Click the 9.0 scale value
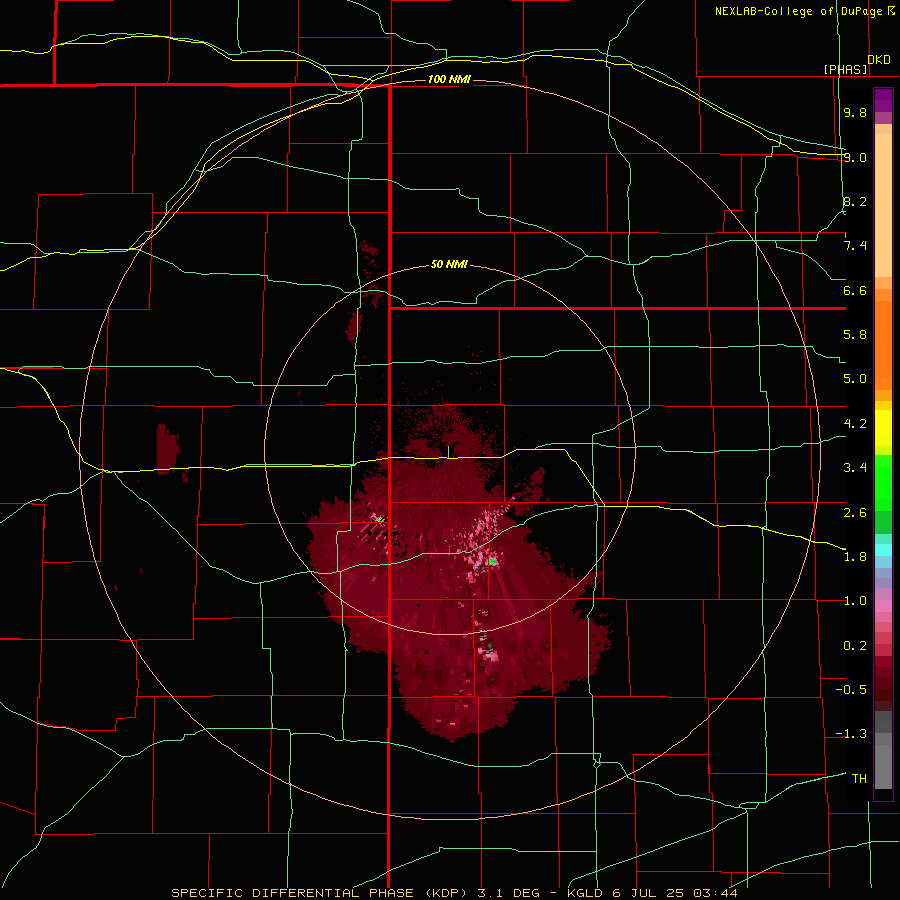 (855, 157)
